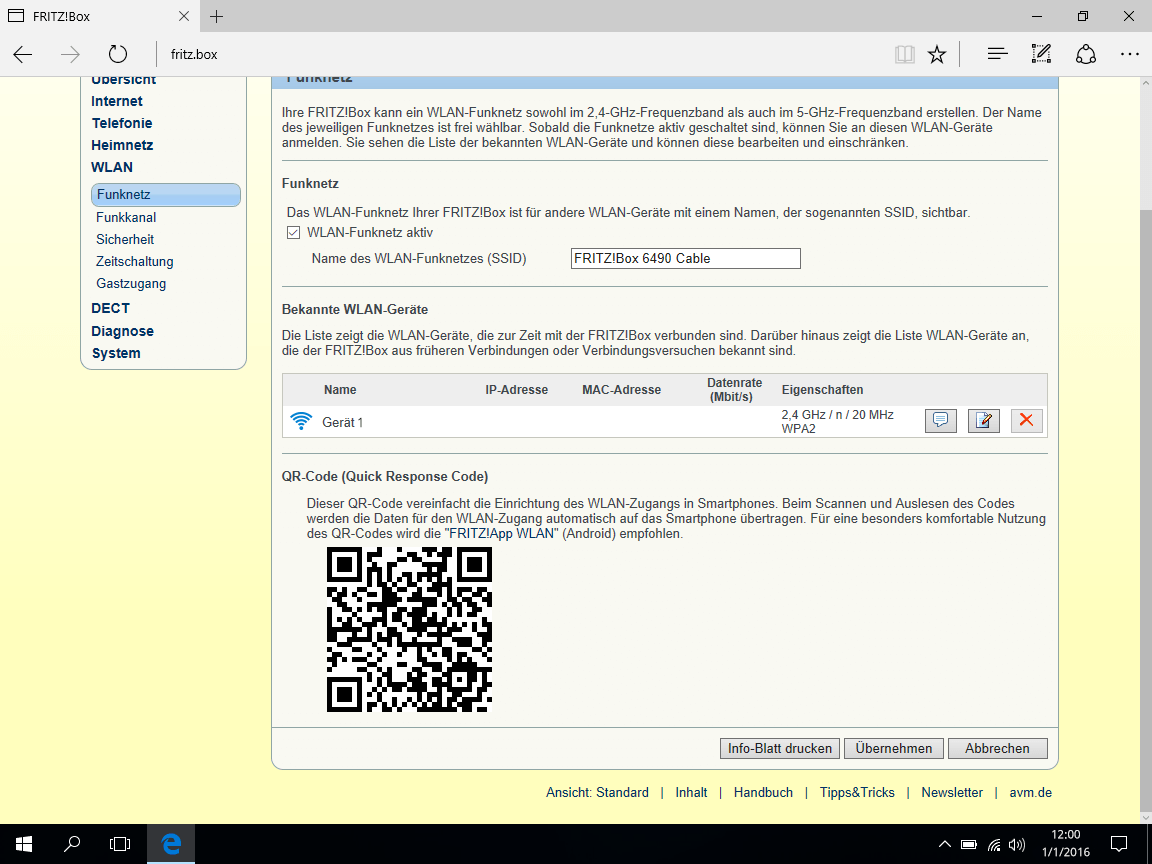
Task: Click volume speaker tray icon
Action: tap(1018, 845)
